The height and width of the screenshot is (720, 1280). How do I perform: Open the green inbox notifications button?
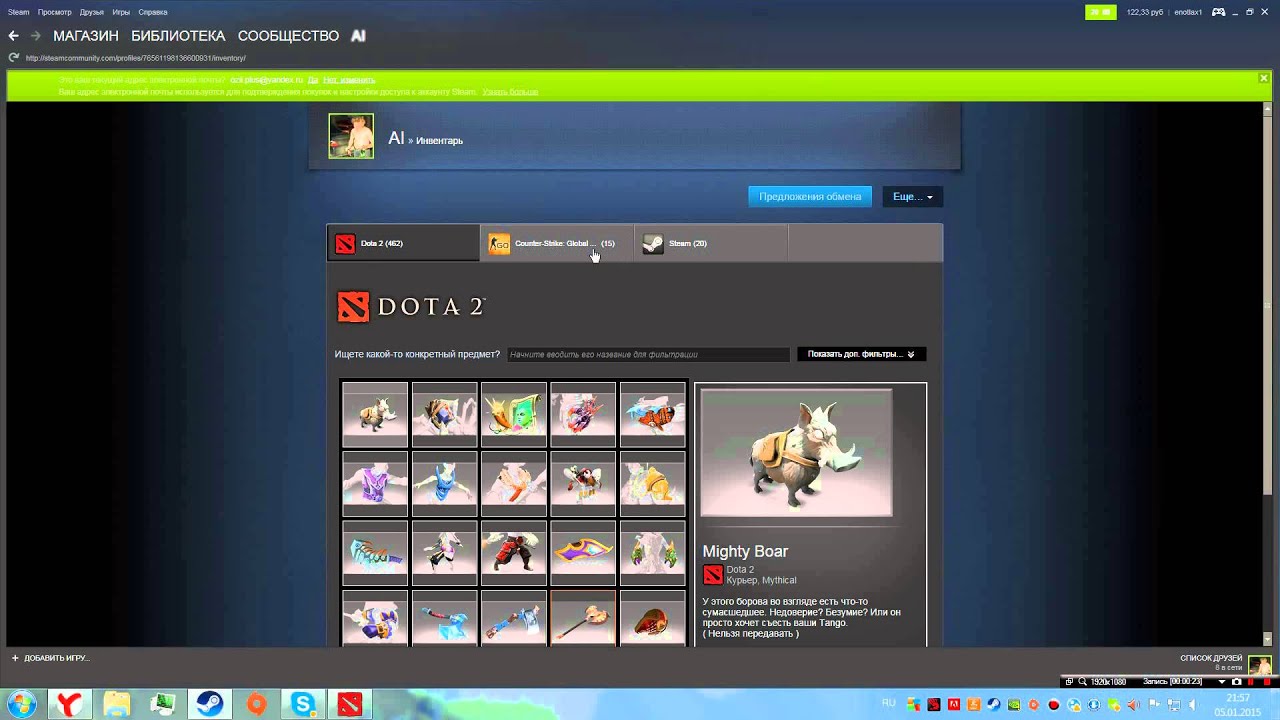tap(1100, 12)
